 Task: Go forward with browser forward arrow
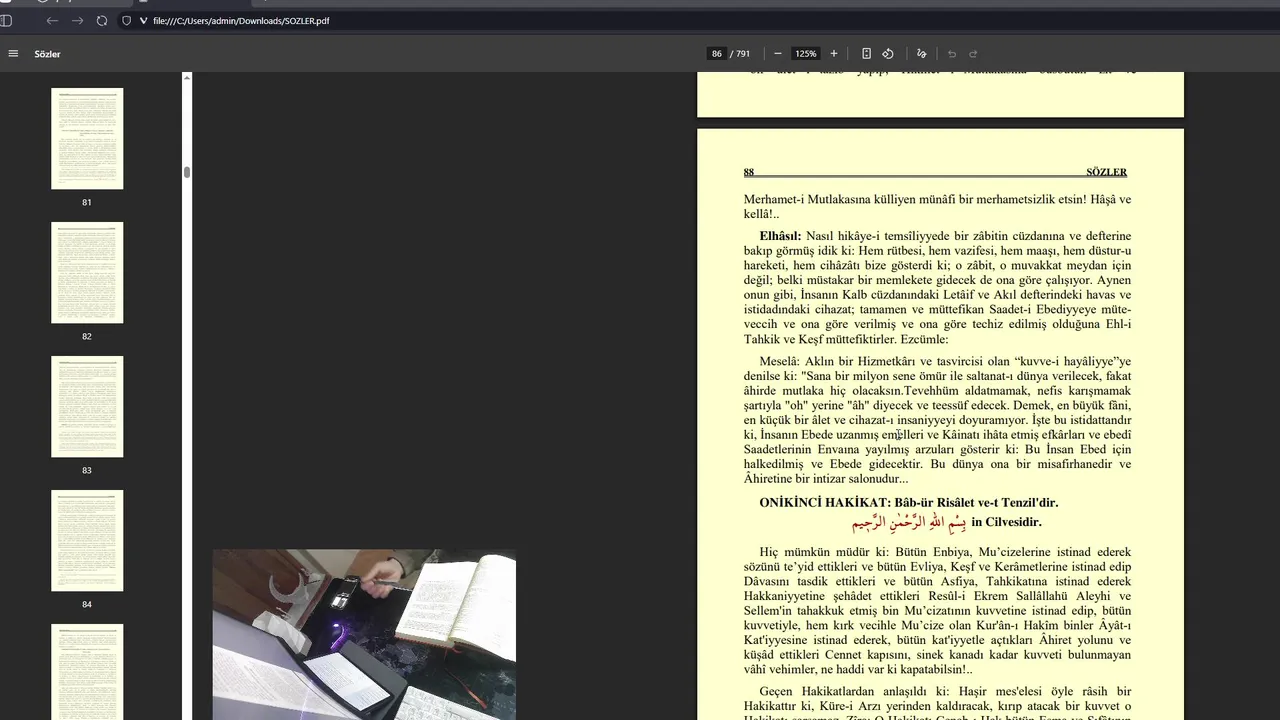coord(77,20)
